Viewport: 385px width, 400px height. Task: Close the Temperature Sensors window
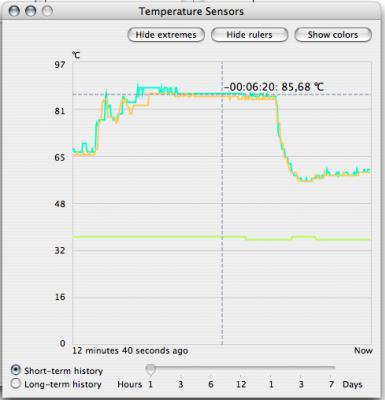(14, 11)
